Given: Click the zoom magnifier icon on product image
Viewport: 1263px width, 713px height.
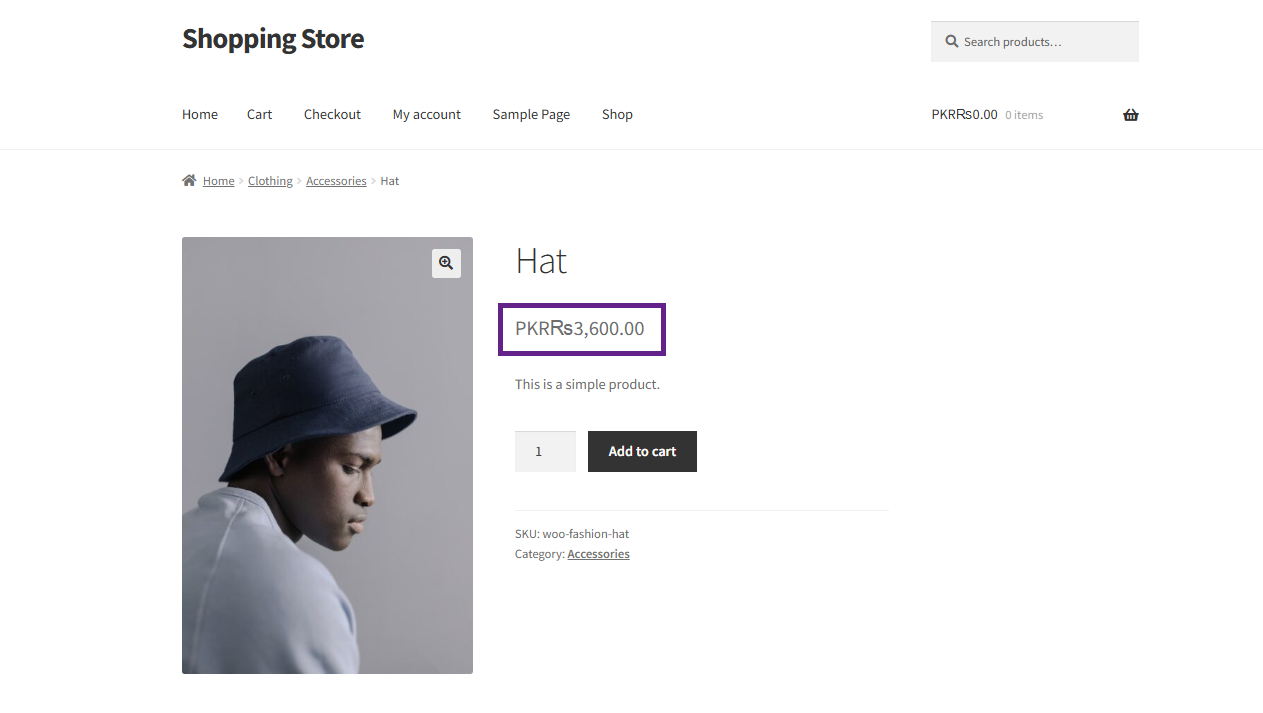Looking at the screenshot, I should [446, 263].
